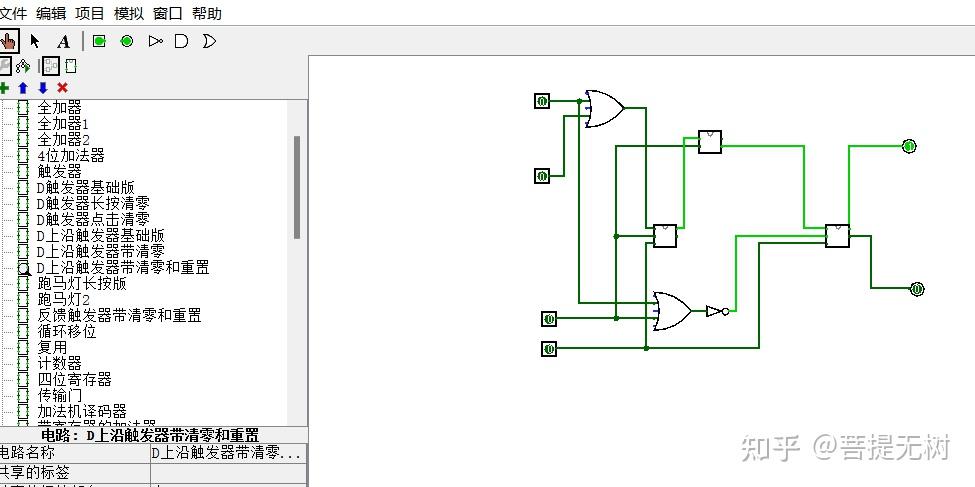Select the arrow Edit tool
This screenshot has width=975, height=487.
(x=35, y=41)
